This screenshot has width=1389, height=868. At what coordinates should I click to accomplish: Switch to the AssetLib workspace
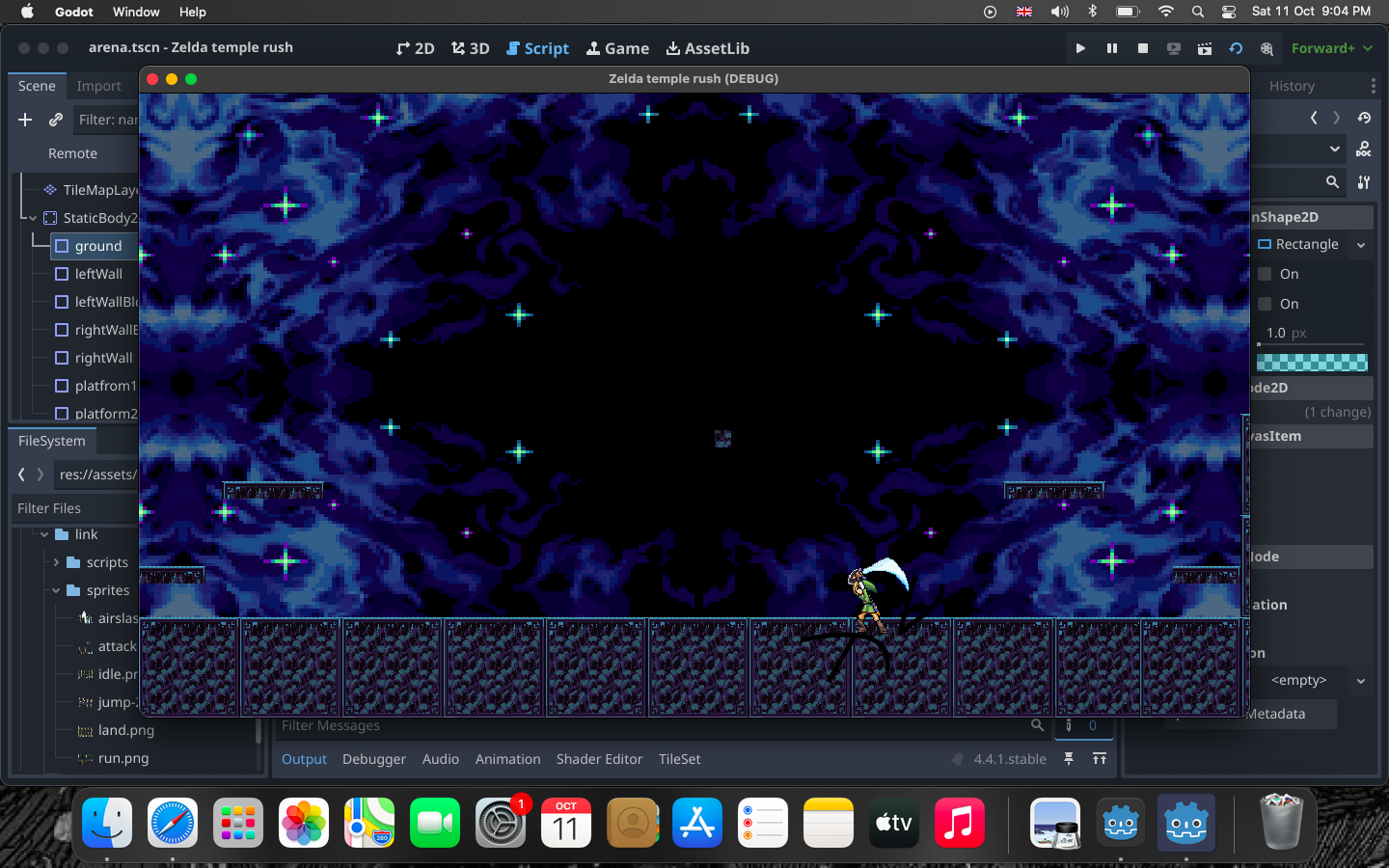(x=707, y=48)
